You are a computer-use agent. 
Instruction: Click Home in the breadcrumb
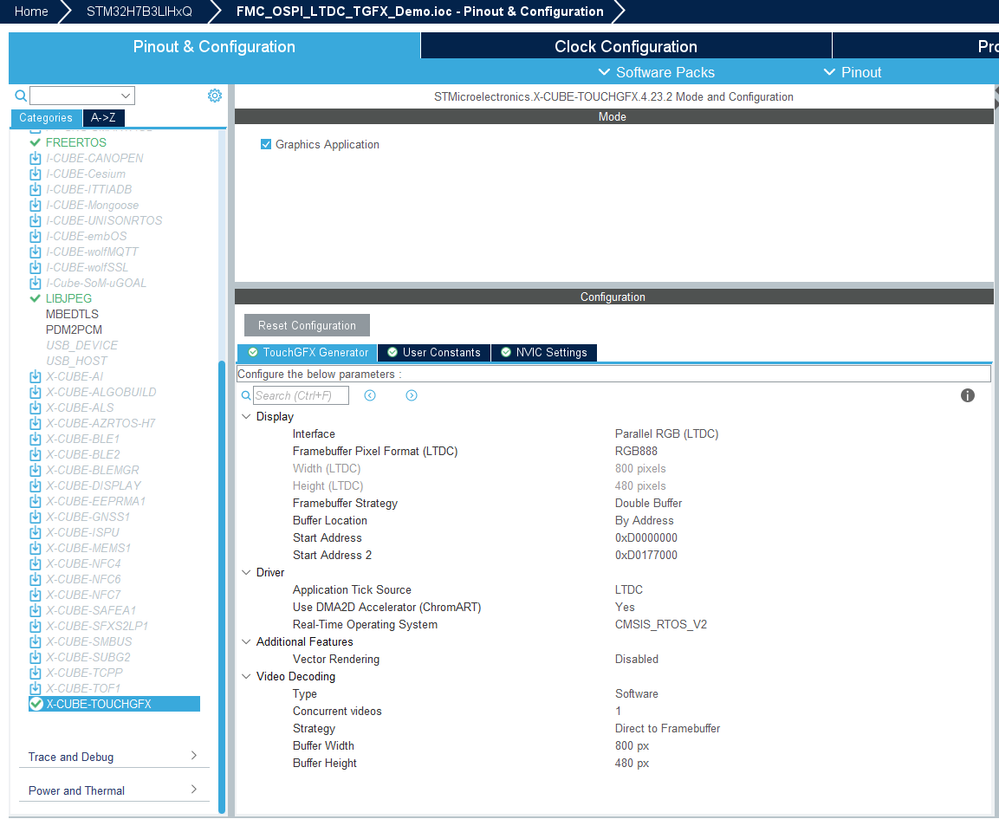[x=31, y=11]
